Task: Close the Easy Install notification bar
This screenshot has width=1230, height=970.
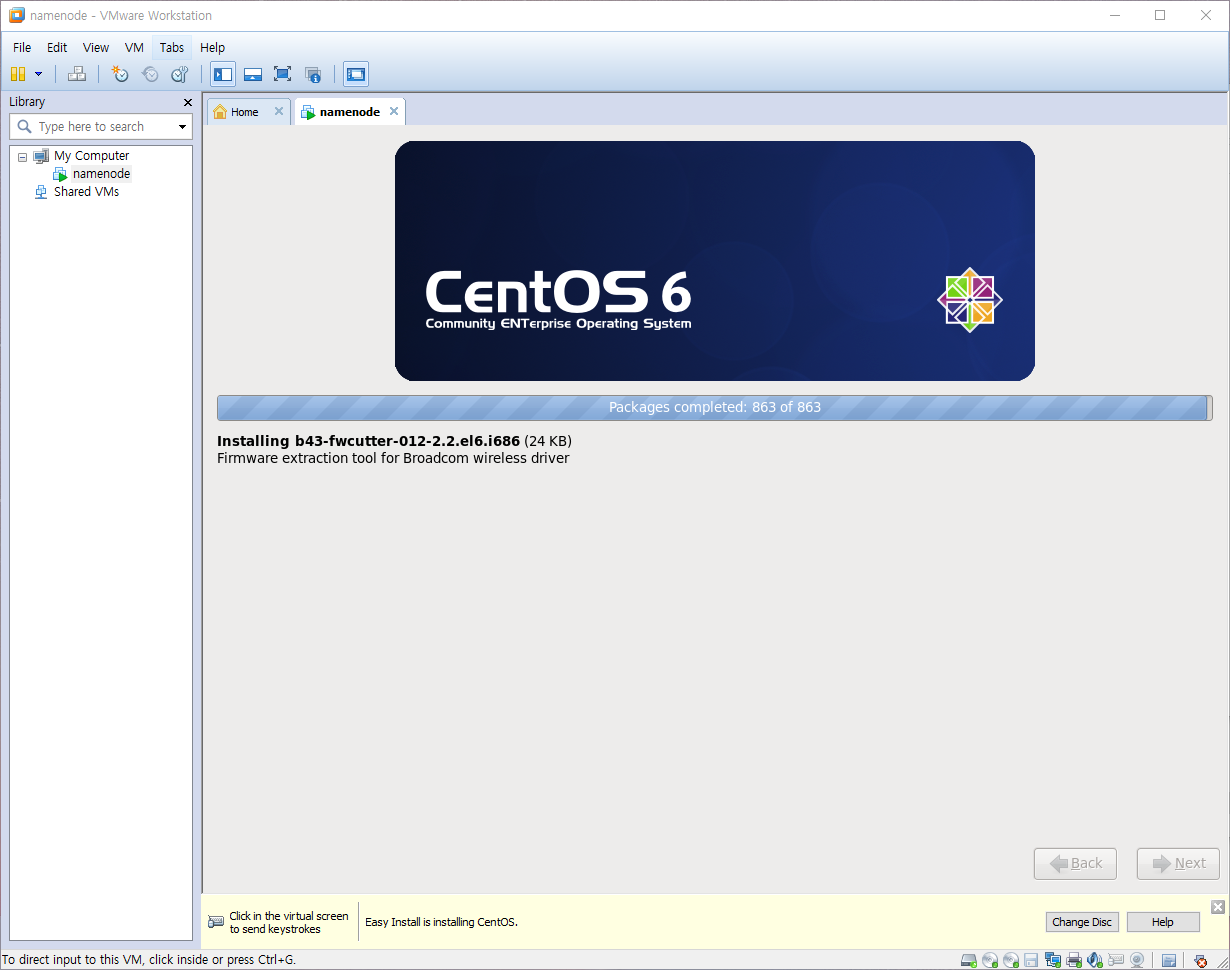Action: pyautogui.click(x=1217, y=907)
